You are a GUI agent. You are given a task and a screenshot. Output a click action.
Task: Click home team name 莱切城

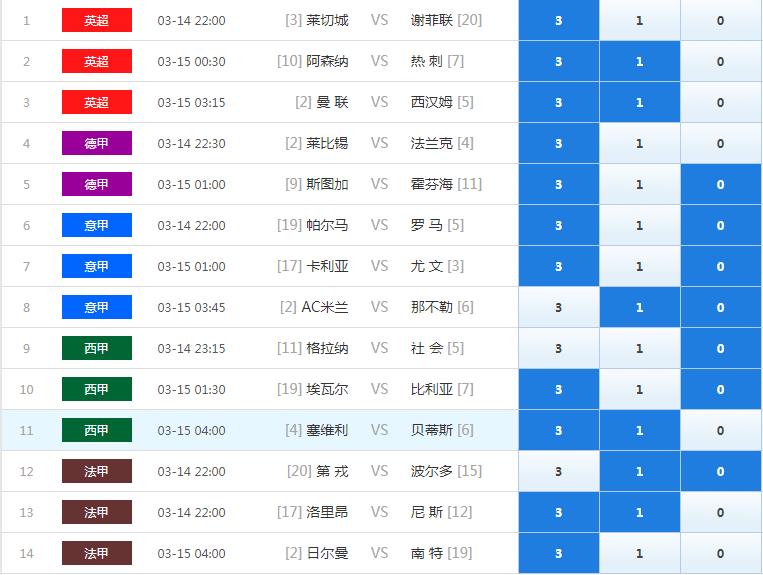point(327,20)
